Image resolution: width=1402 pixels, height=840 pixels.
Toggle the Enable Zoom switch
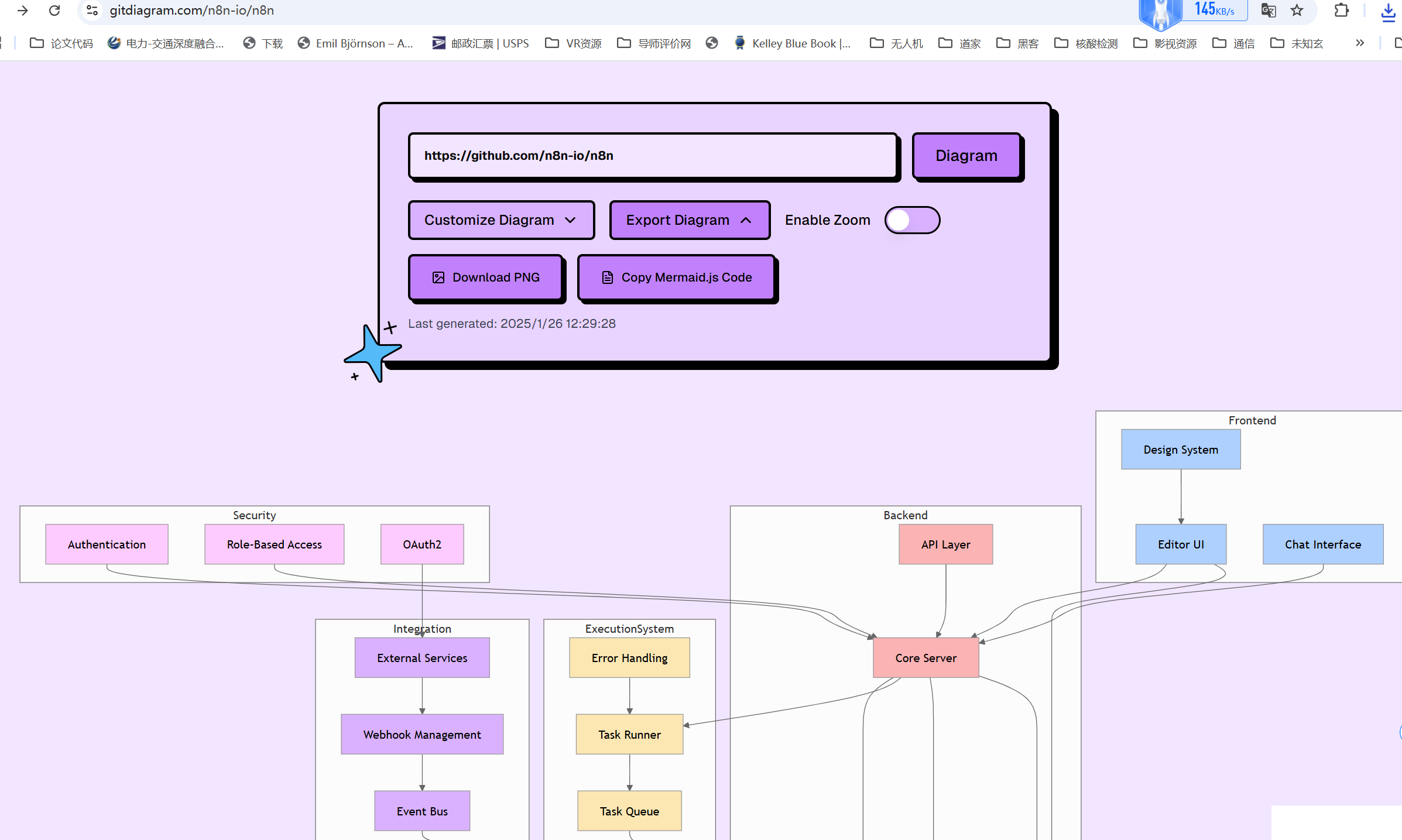pyautogui.click(x=912, y=220)
